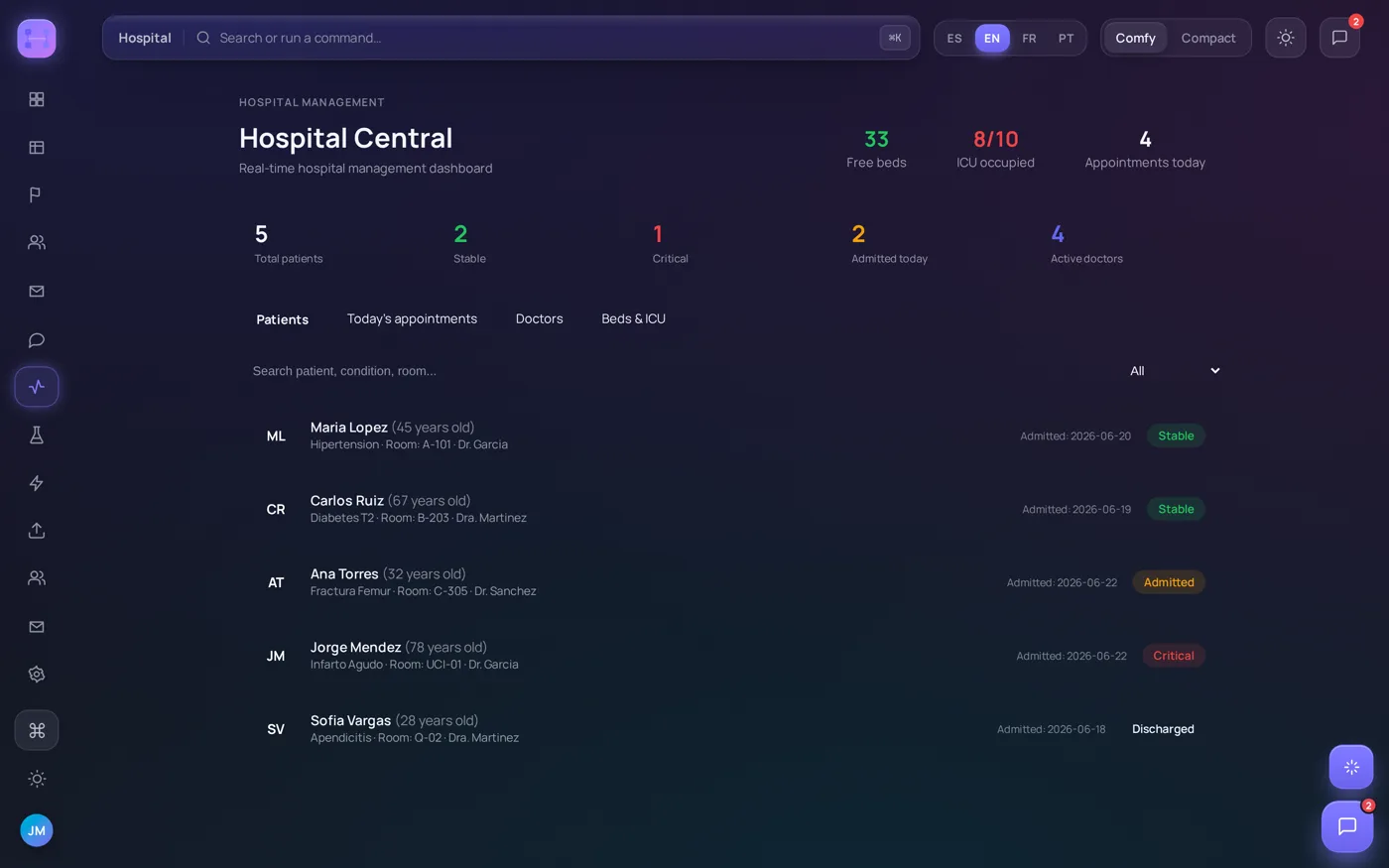1389x868 pixels.
Task: Click the 33 Free beds statistic
Action: point(876,149)
